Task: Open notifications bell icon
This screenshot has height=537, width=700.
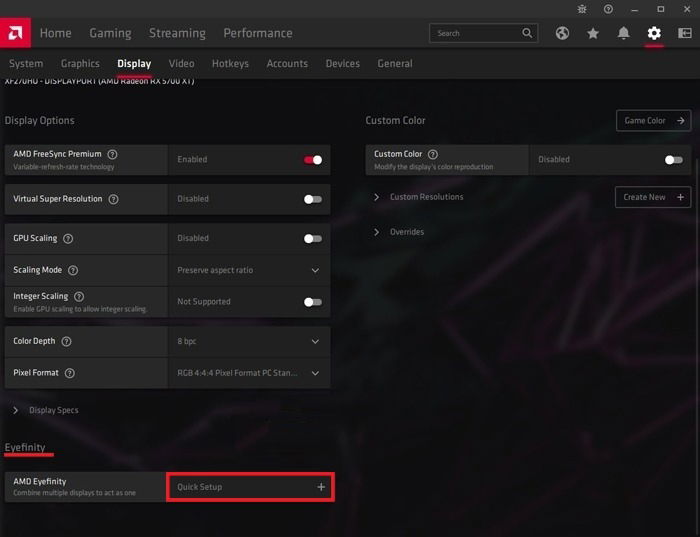Action: (x=624, y=33)
